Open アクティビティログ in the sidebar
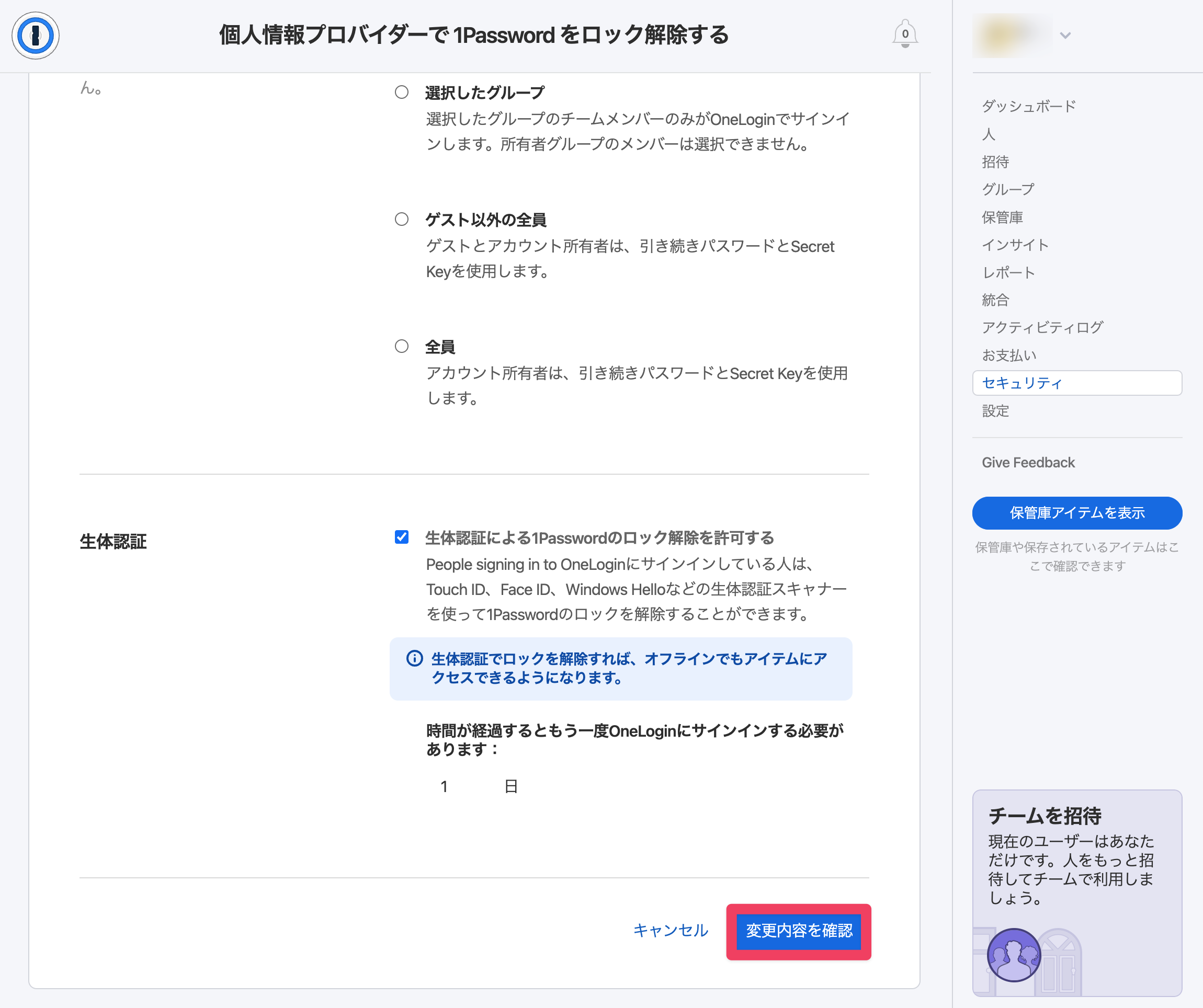The width and height of the screenshot is (1203, 1008). click(1042, 327)
